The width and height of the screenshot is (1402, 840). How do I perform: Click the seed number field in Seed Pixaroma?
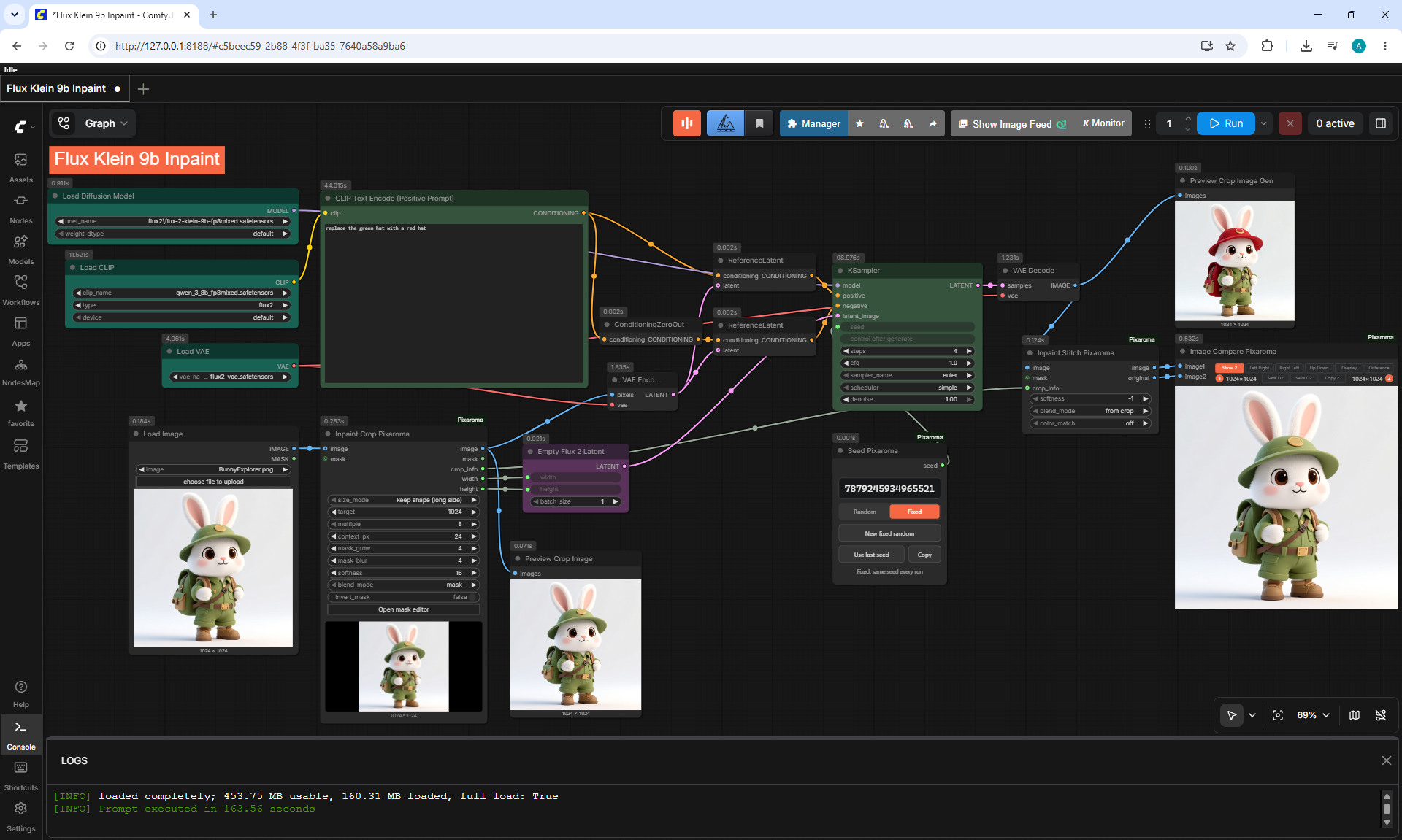pos(889,488)
